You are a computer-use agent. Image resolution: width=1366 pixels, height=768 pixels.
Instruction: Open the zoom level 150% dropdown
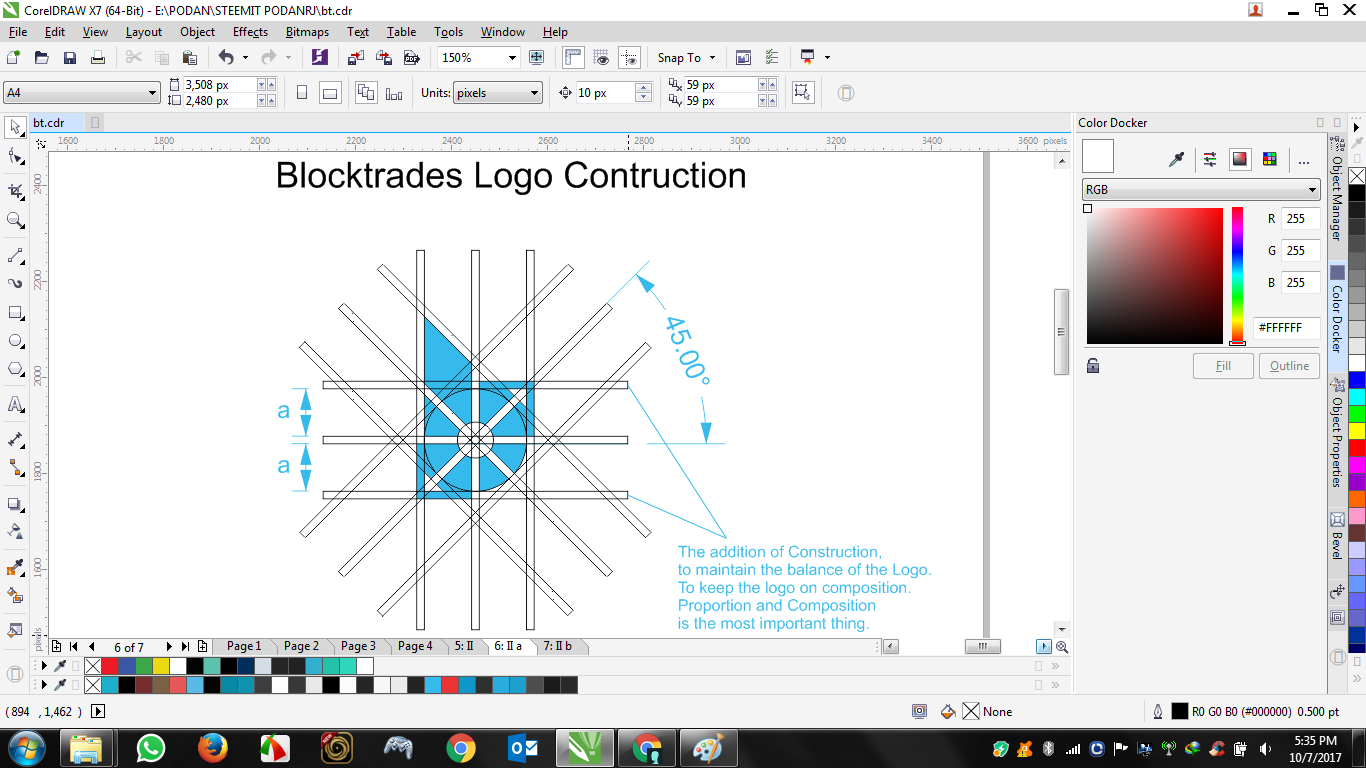click(x=512, y=57)
